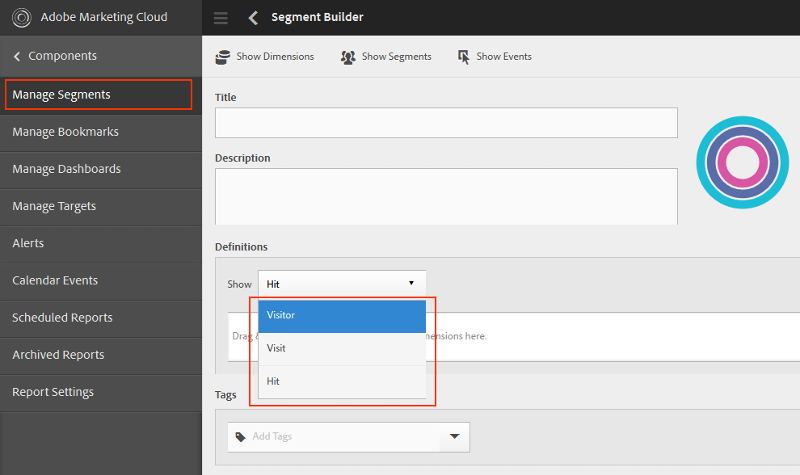Select Visitor from the dropdown list
The height and width of the screenshot is (475, 800).
point(342,316)
